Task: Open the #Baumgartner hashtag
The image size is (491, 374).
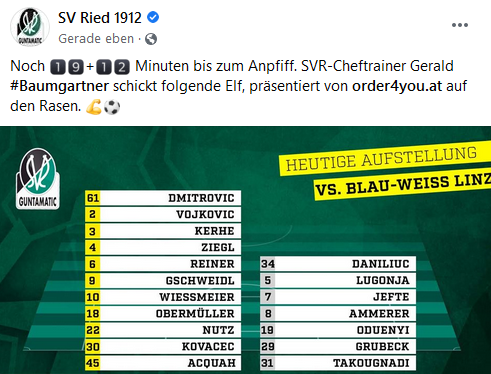Action: (60, 86)
